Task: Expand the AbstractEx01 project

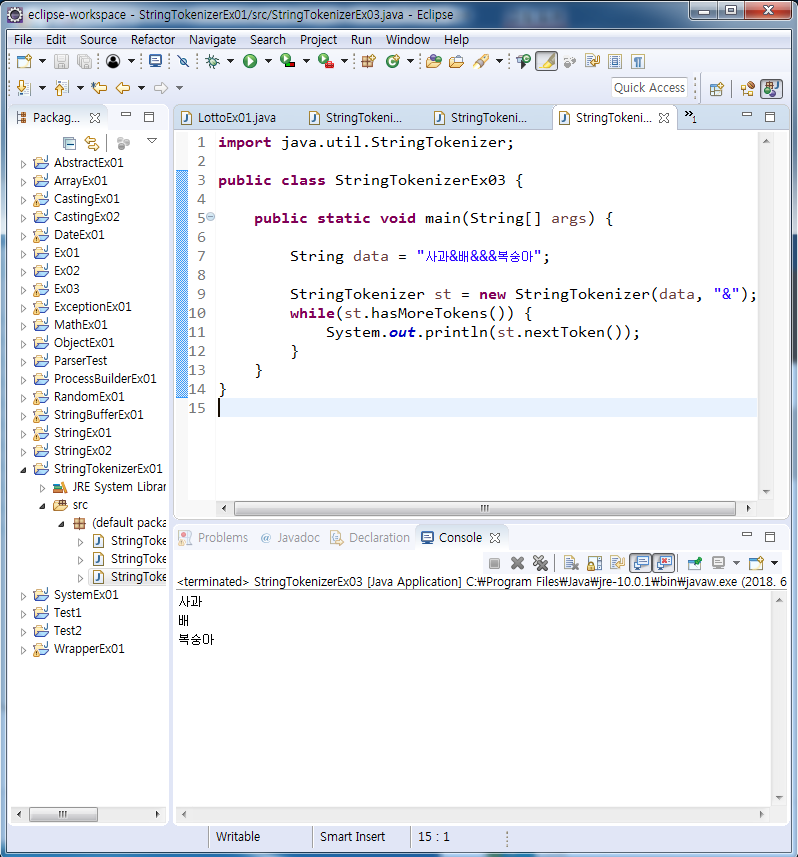Action: 23,163
